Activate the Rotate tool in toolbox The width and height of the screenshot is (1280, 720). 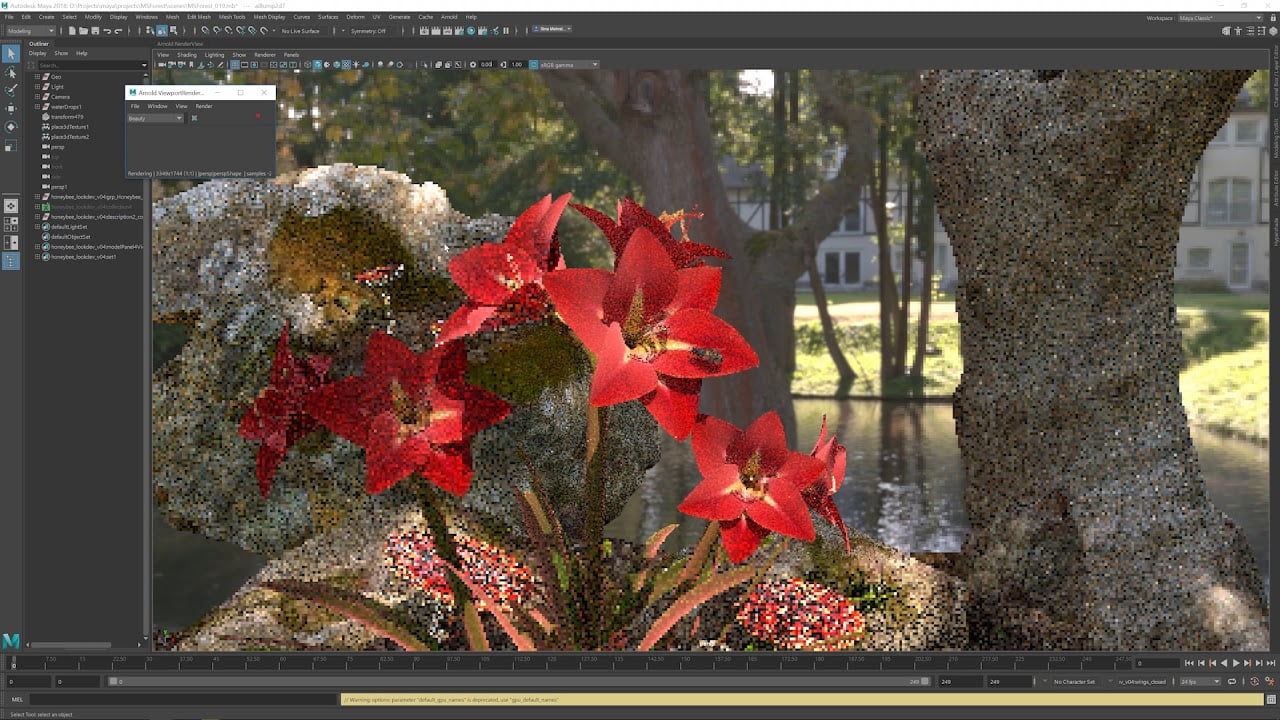(x=11, y=127)
